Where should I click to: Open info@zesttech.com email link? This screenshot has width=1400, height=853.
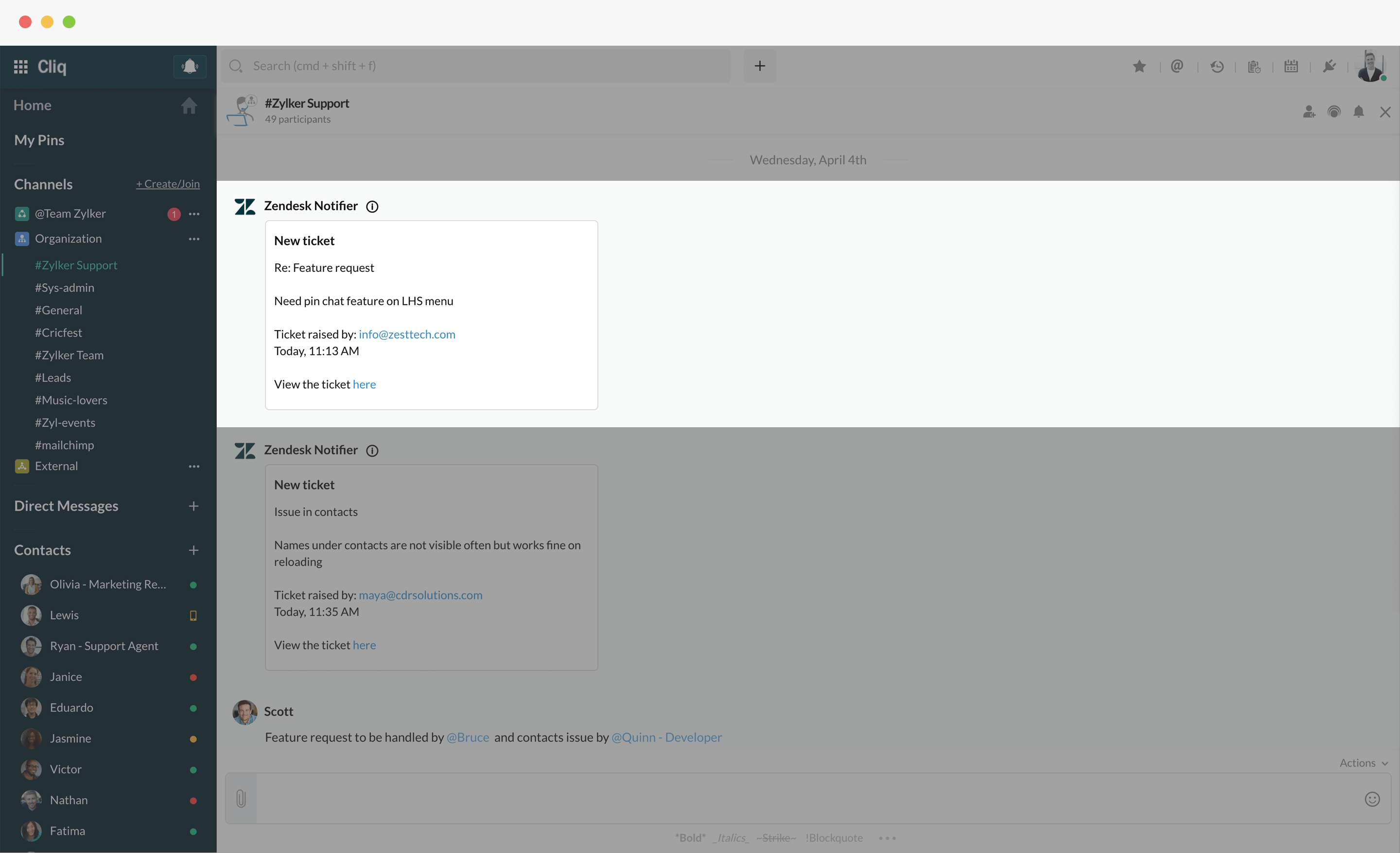407,334
